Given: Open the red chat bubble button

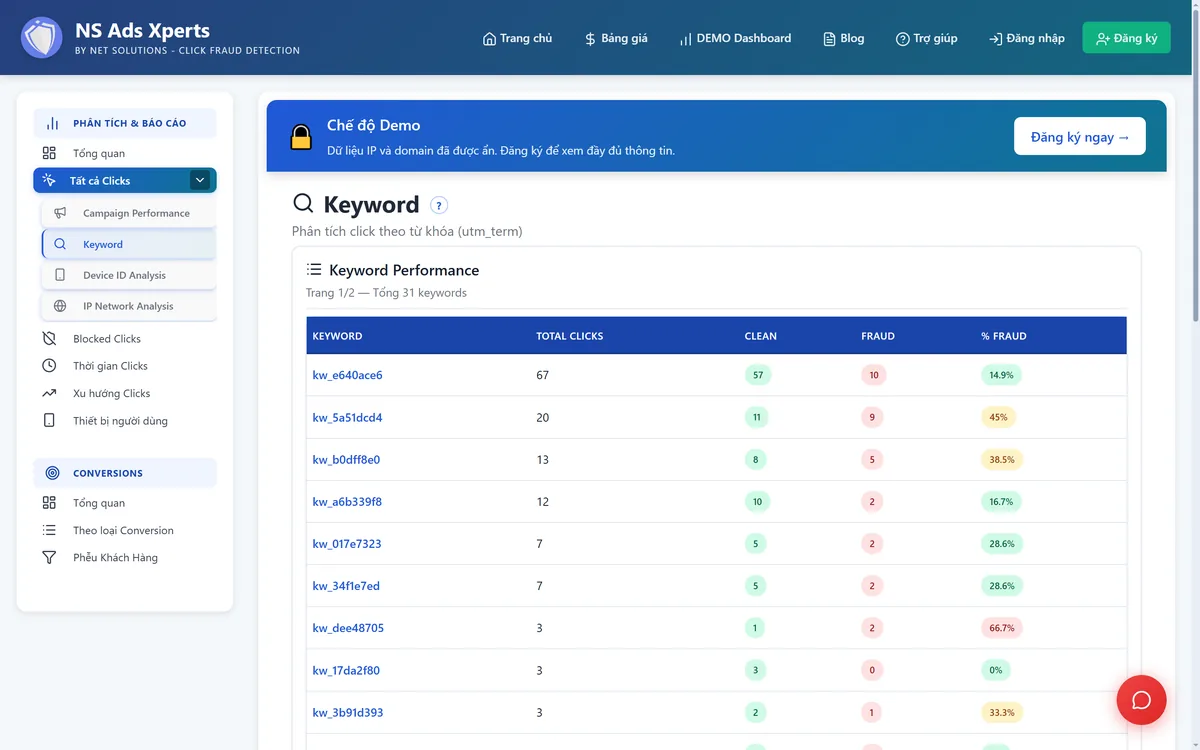Looking at the screenshot, I should click(1141, 700).
